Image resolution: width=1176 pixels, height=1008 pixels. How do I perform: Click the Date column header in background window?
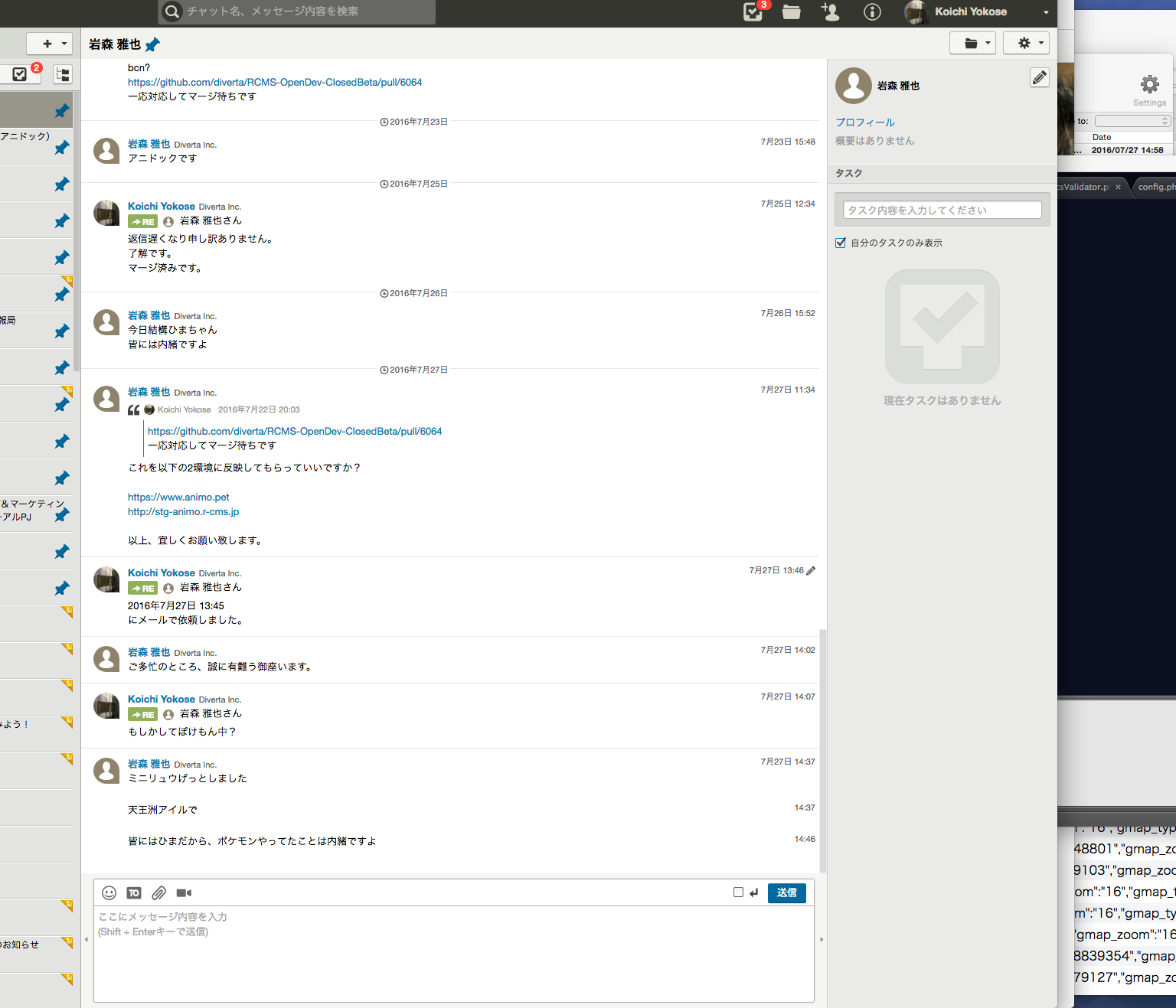(x=1102, y=137)
